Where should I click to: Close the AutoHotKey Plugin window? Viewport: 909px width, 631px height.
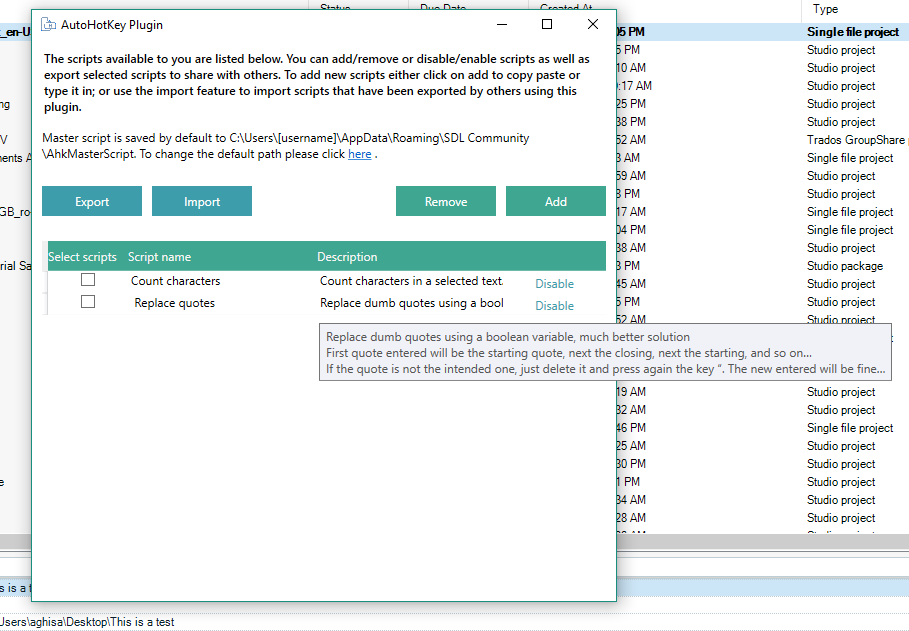coord(592,24)
